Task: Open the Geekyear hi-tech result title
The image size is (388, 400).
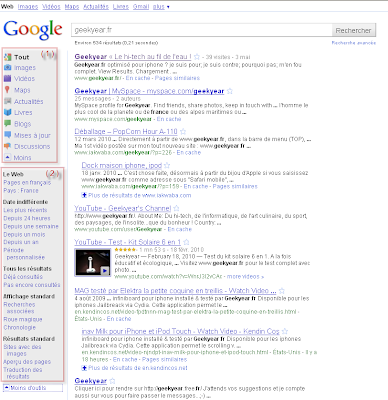Action: (133, 57)
